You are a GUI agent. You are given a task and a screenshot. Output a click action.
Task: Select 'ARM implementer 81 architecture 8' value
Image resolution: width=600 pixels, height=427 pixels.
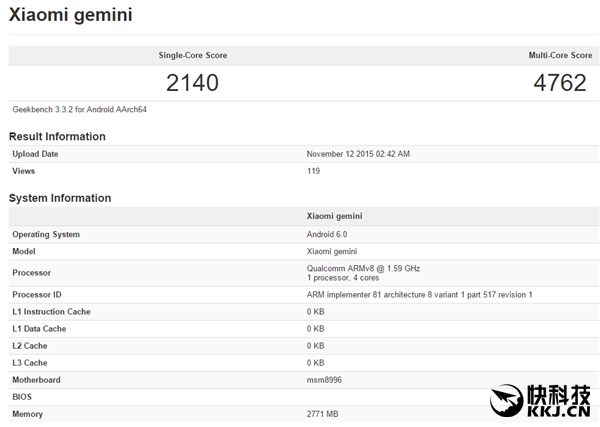pyautogui.click(x=419, y=295)
